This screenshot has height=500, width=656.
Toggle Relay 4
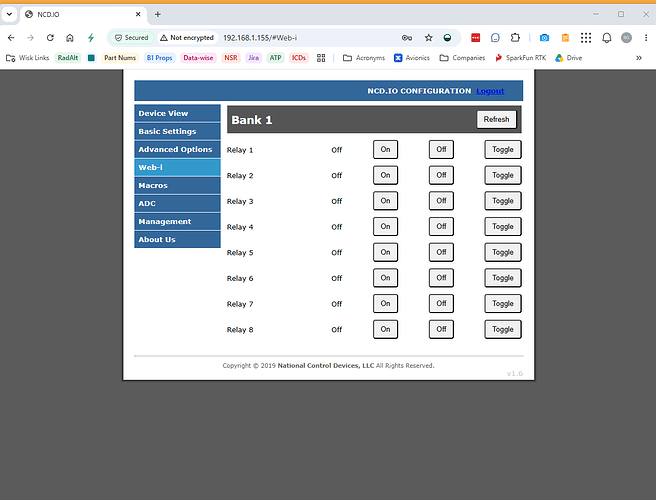coord(503,226)
